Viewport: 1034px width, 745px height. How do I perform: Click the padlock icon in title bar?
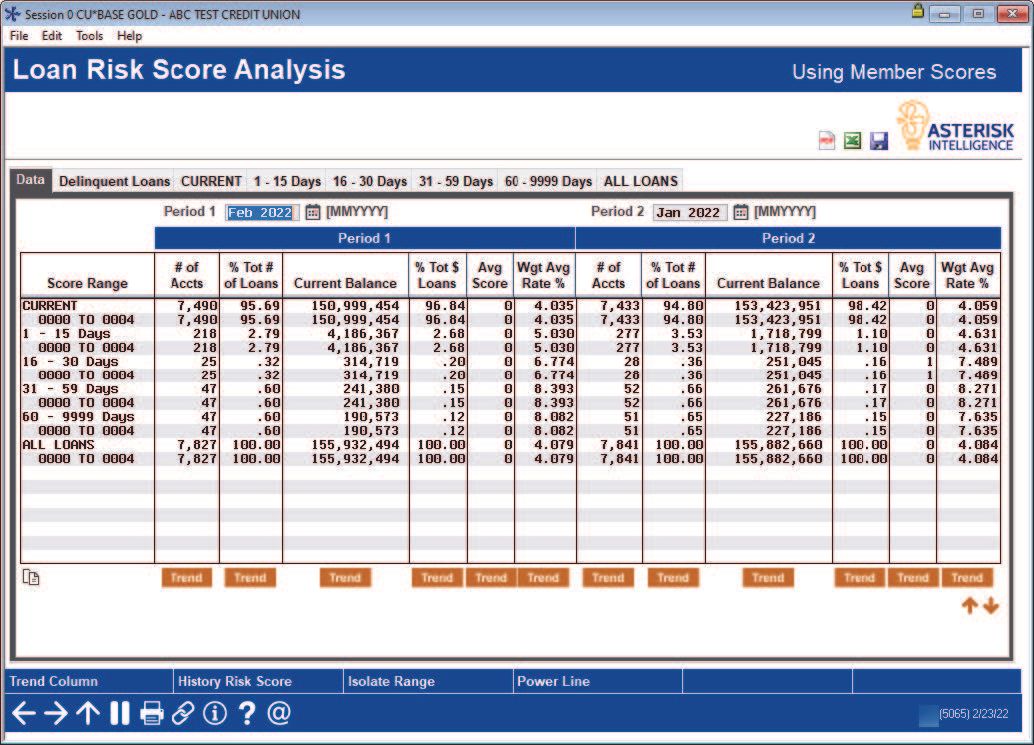[x=917, y=11]
